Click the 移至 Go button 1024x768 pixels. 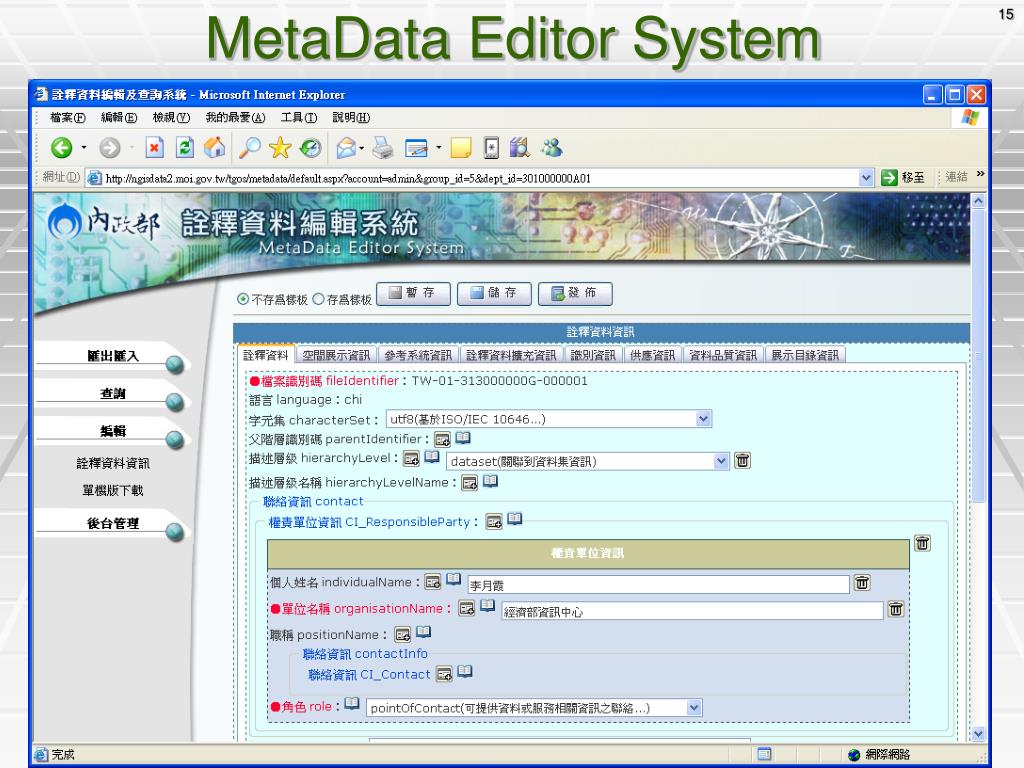903,178
